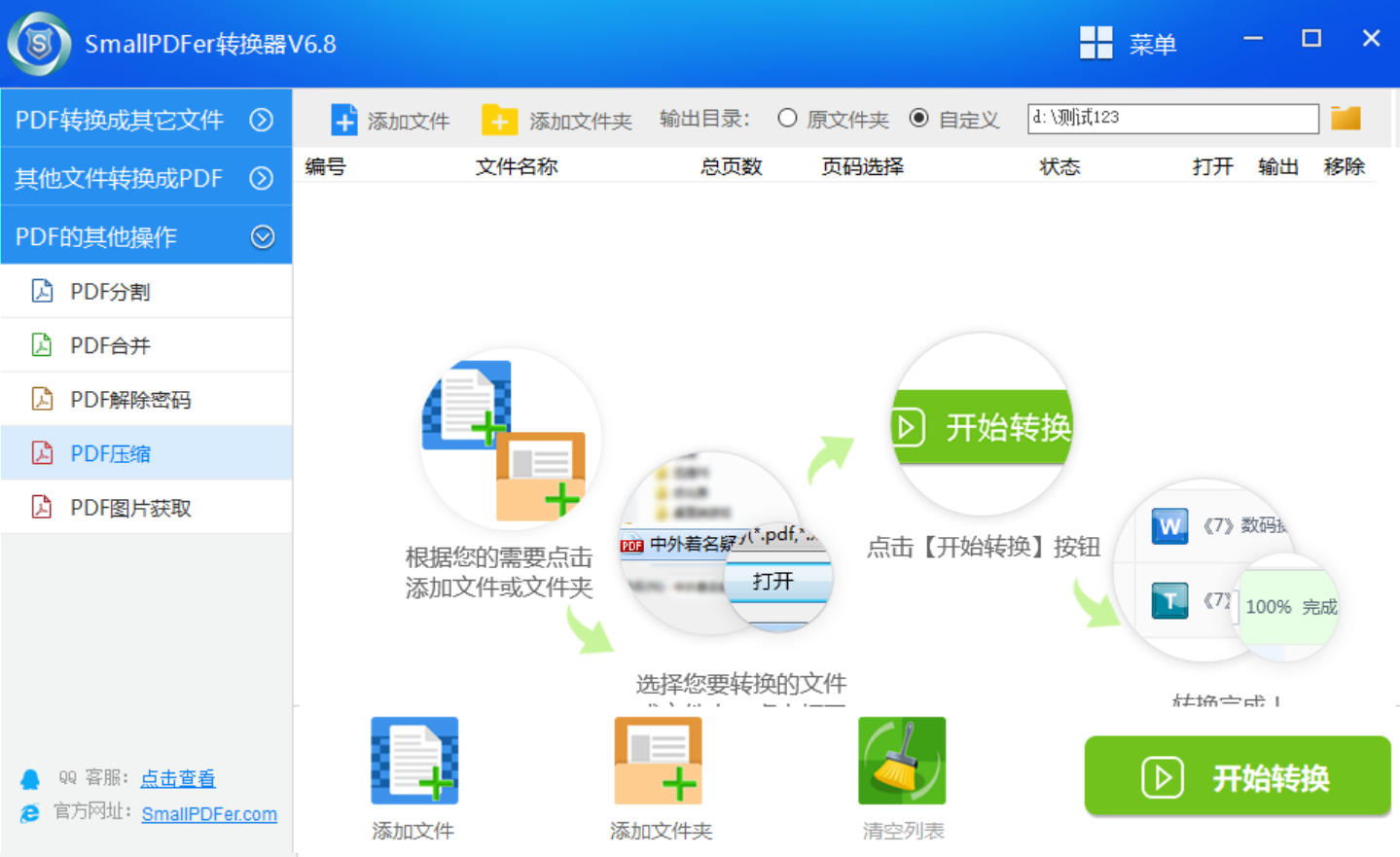
Task: Select the 自定义 output radio button
Action: [x=918, y=118]
